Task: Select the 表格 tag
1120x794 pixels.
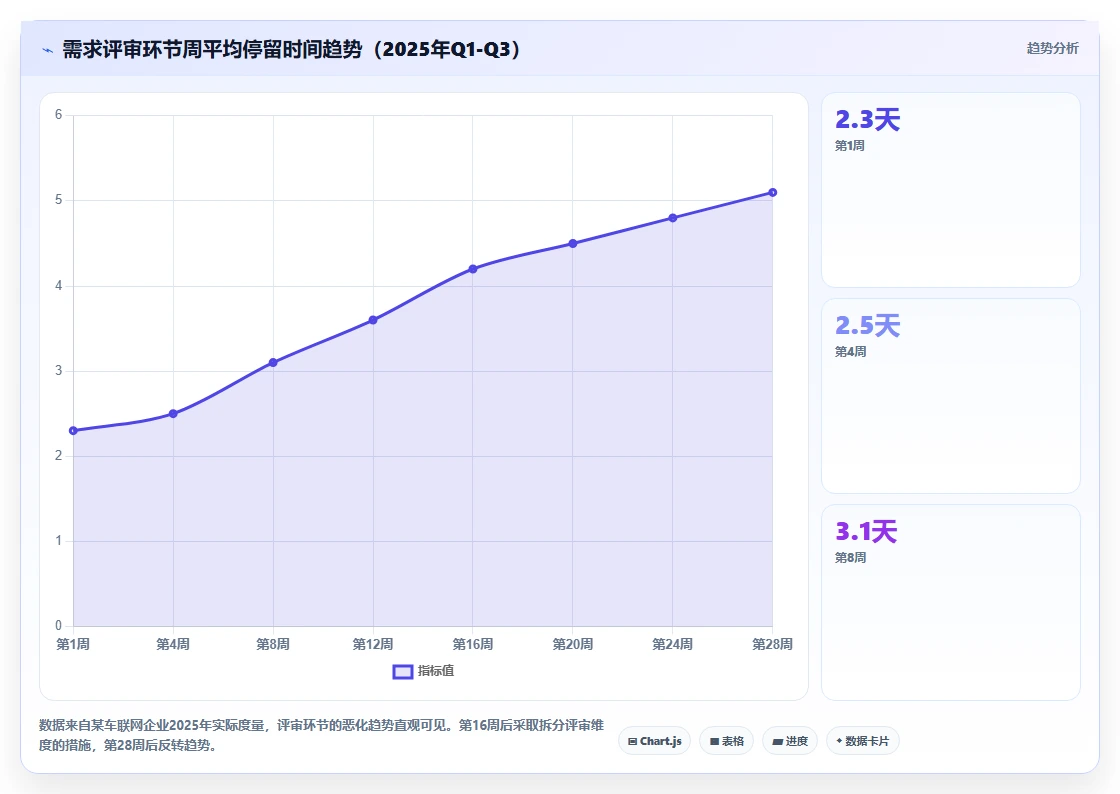Action: click(726, 741)
